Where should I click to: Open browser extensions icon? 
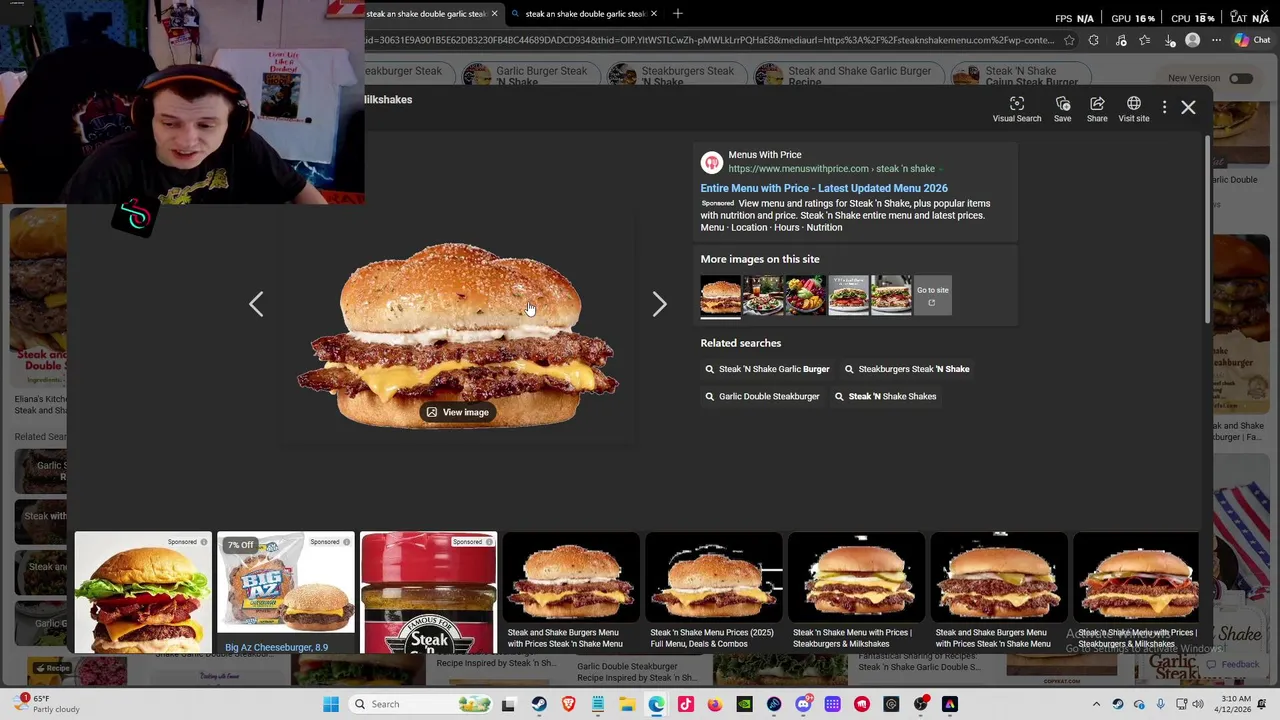1093,40
